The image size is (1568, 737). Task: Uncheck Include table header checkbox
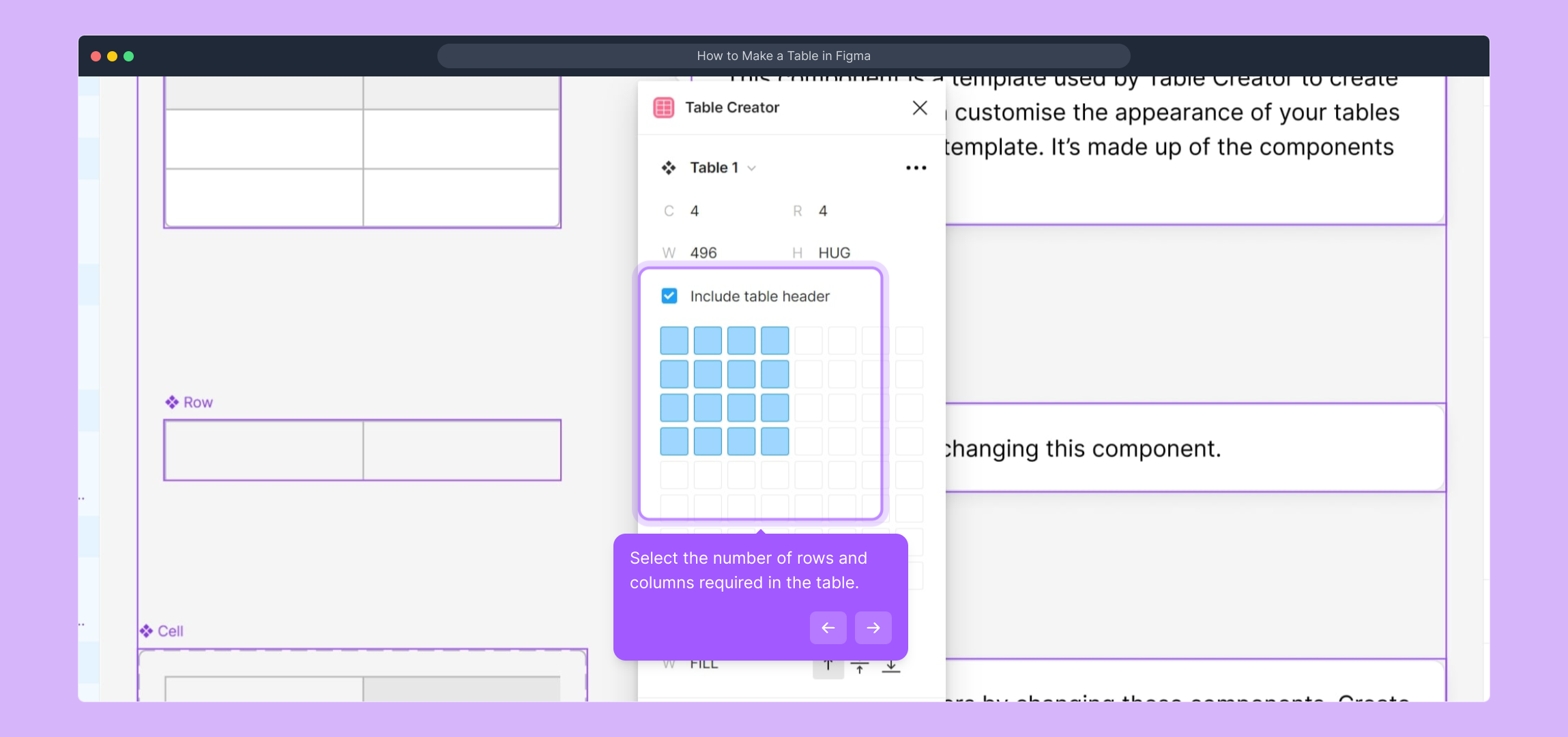point(669,296)
